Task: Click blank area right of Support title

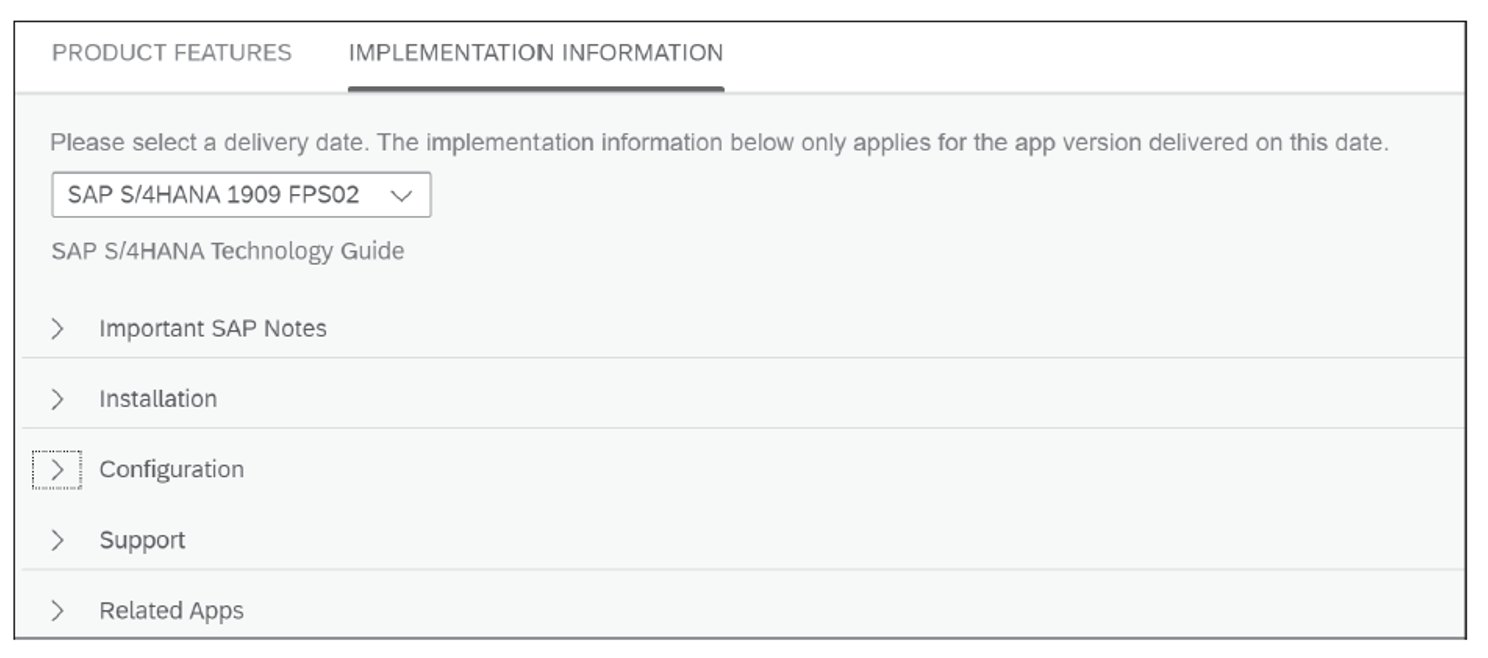Action: pos(800,540)
